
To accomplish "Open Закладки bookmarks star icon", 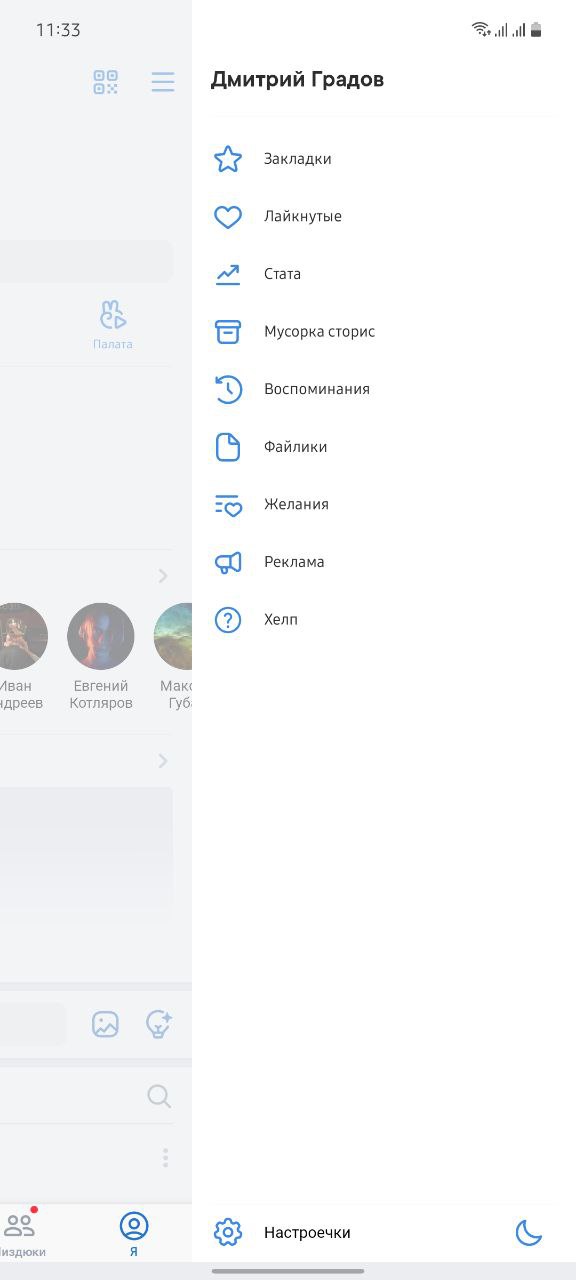I will pyautogui.click(x=228, y=159).
